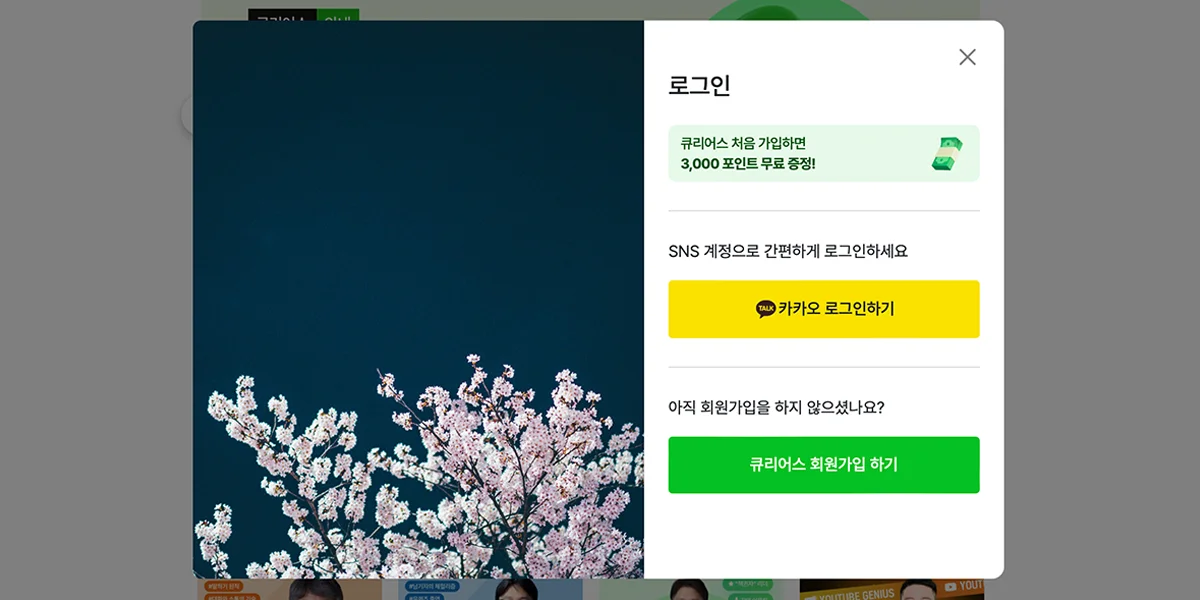Open the green-tagged course thumbnail at the bottom
Screen dimensions: 1200x600
pyautogui.click(x=690, y=590)
